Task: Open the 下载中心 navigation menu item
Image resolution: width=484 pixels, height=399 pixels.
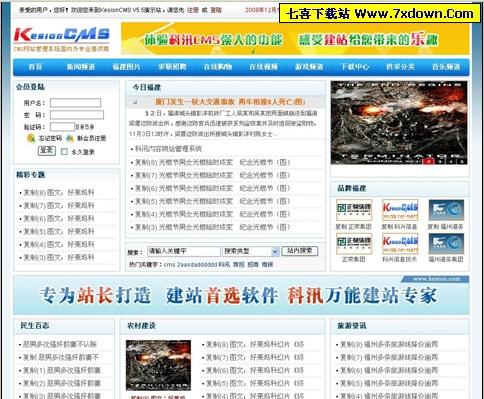Action: tap(355, 67)
